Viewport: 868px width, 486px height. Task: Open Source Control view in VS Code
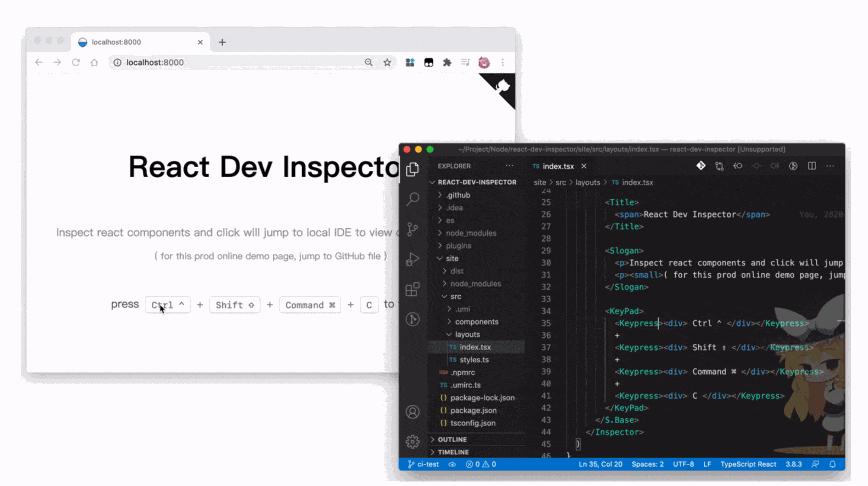412,229
